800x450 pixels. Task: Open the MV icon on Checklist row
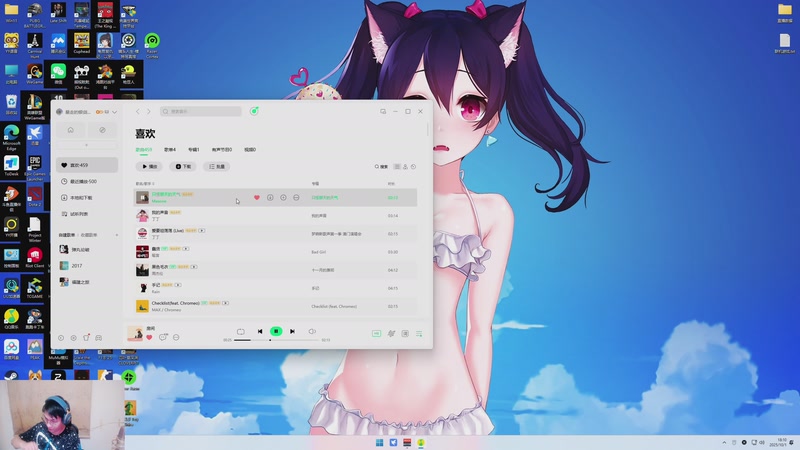point(226,303)
